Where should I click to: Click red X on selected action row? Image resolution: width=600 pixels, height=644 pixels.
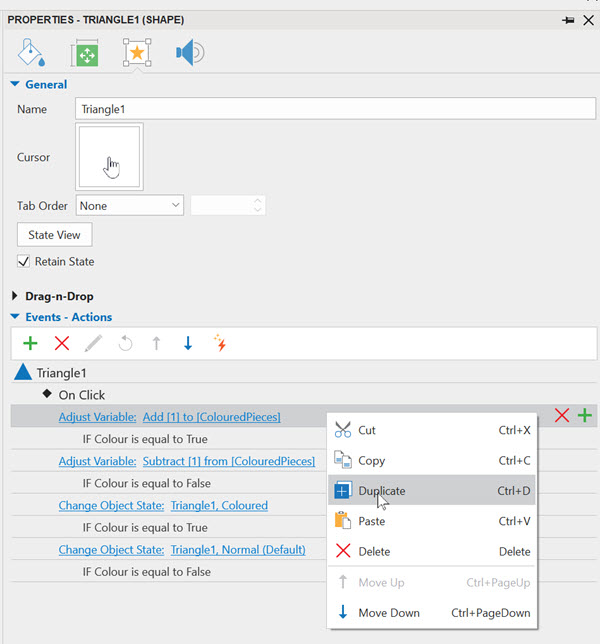coord(562,416)
